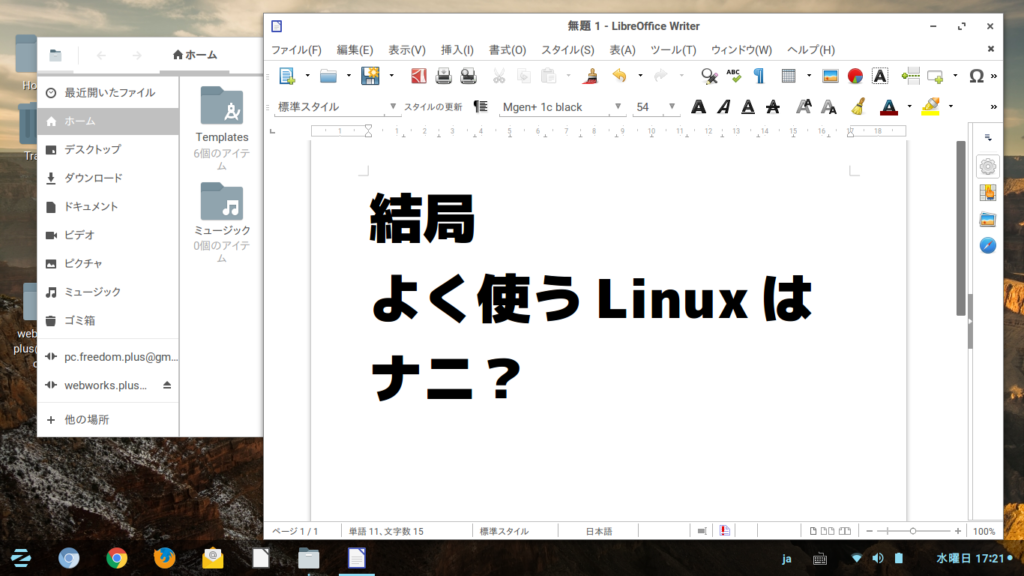Open ダウンロード in file manager sidebar

coord(93,178)
